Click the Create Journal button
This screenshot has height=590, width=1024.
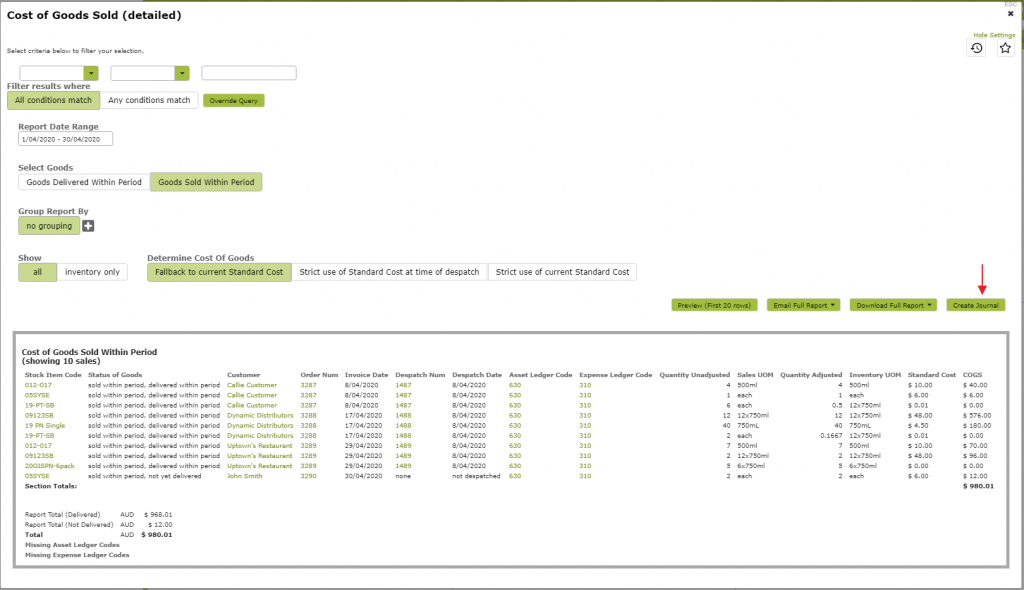[975, 305]
